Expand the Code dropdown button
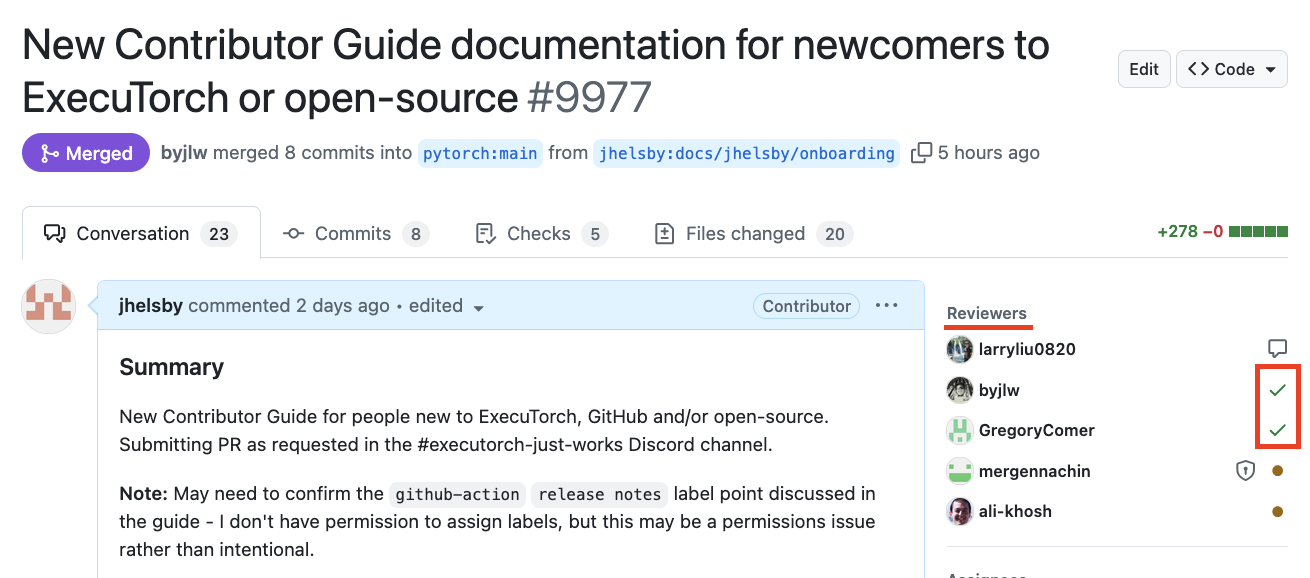The height and width of the screenshot is (578, 1310). pyautogui.click(x=1231, y=69)
